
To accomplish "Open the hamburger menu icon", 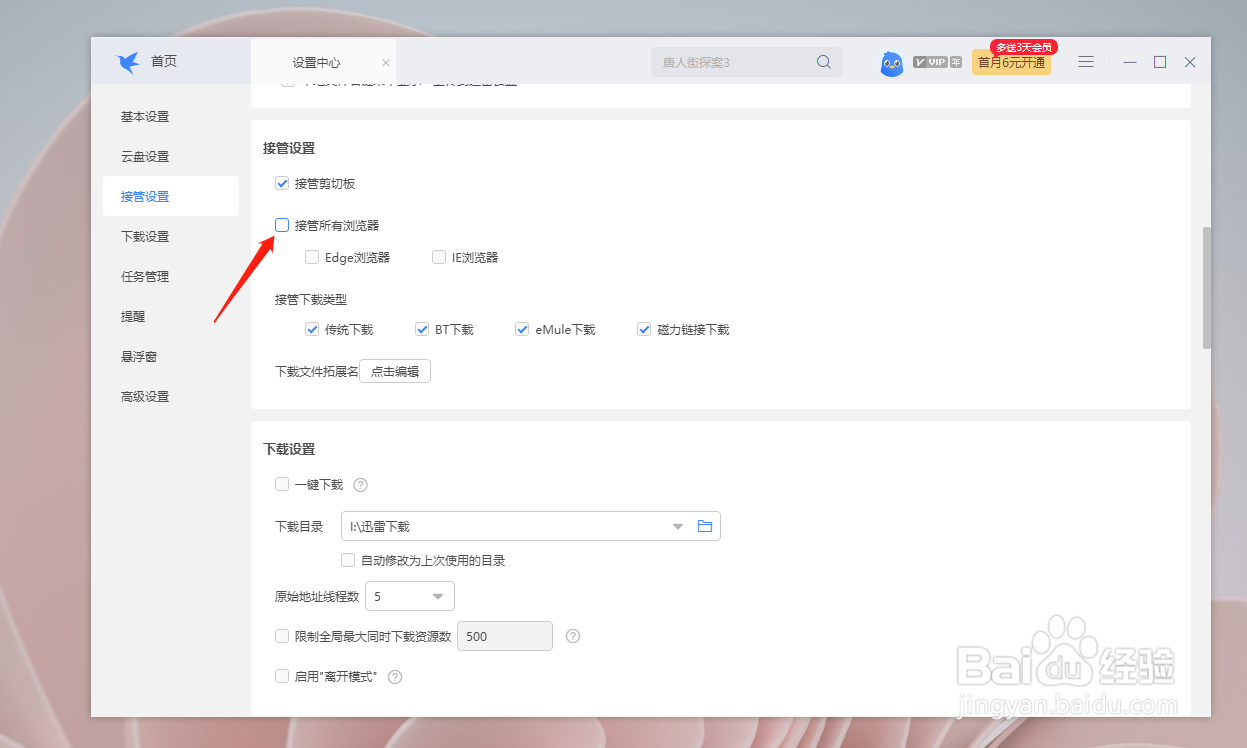I will pyautogui.click(x=1086, y=60).
